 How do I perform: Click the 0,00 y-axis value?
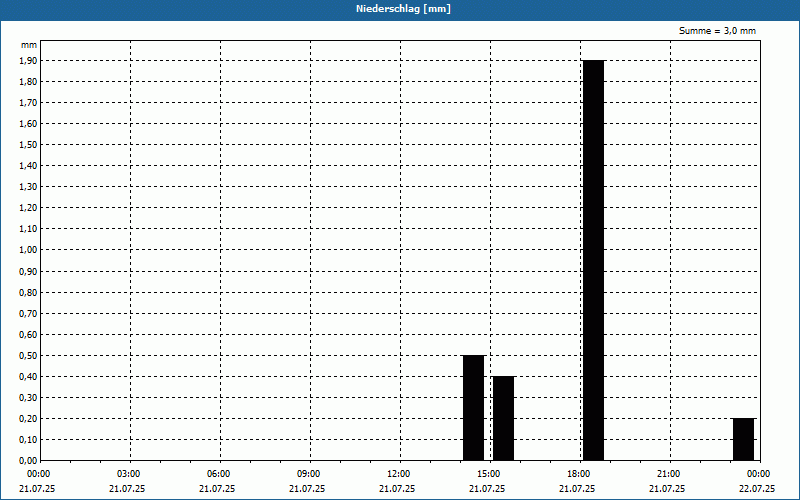(x=28, y=461)
